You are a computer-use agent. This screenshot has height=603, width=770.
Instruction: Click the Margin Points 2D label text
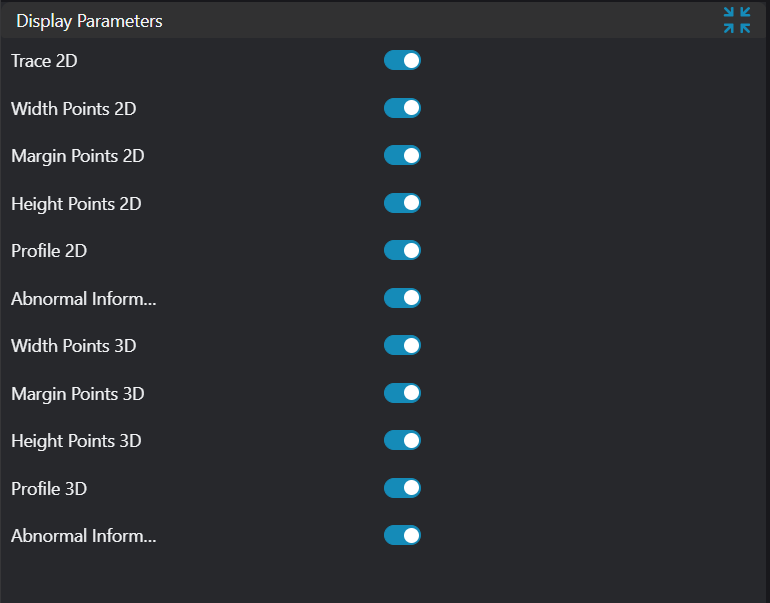[77, 156]
